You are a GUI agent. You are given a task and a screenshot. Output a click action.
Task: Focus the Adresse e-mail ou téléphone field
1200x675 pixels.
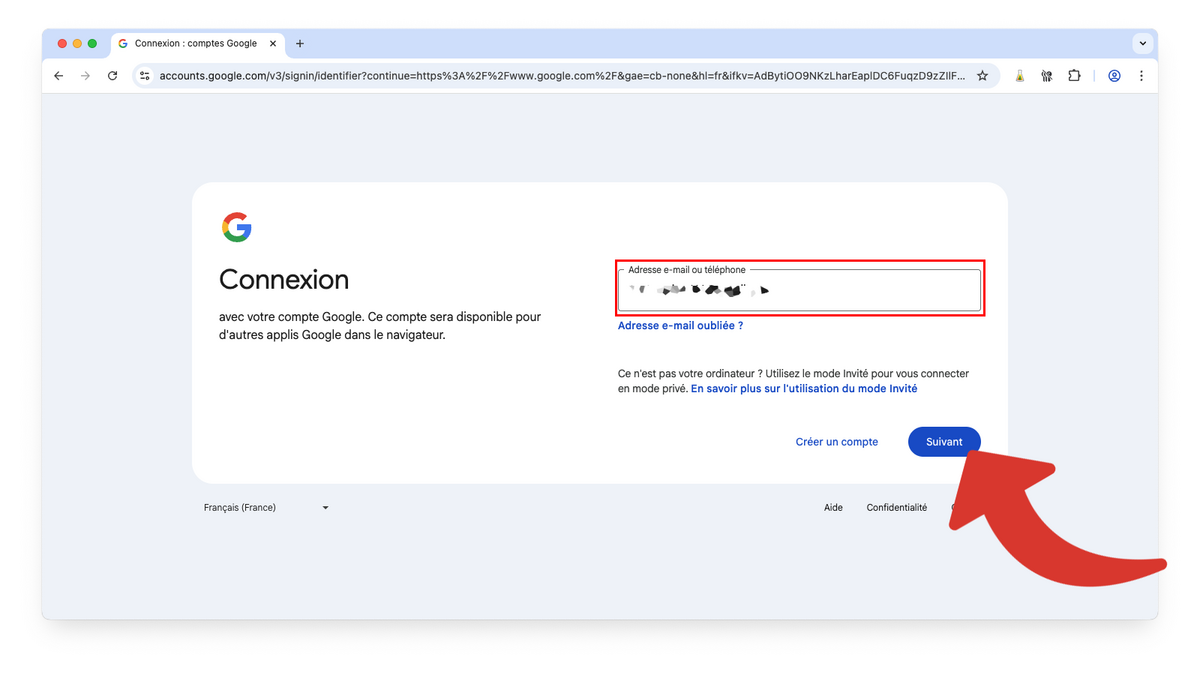coord(799,290)
